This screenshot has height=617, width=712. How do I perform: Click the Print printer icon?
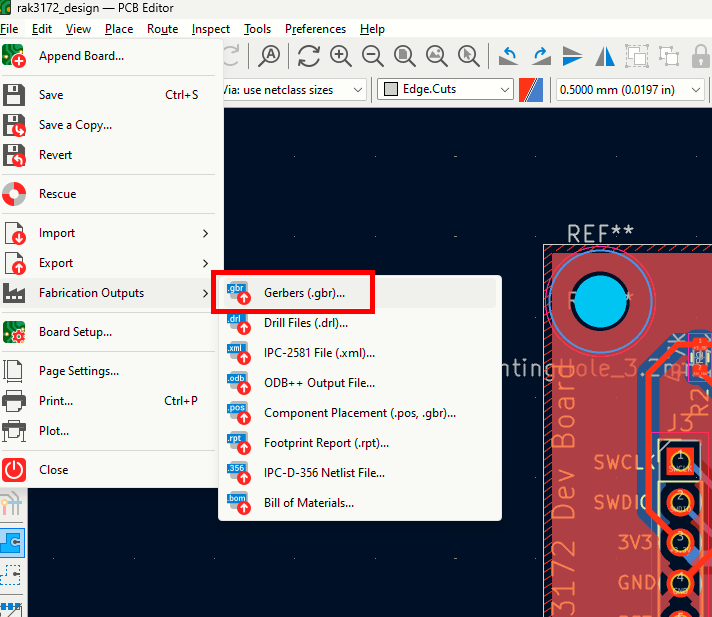pos(14,401)
